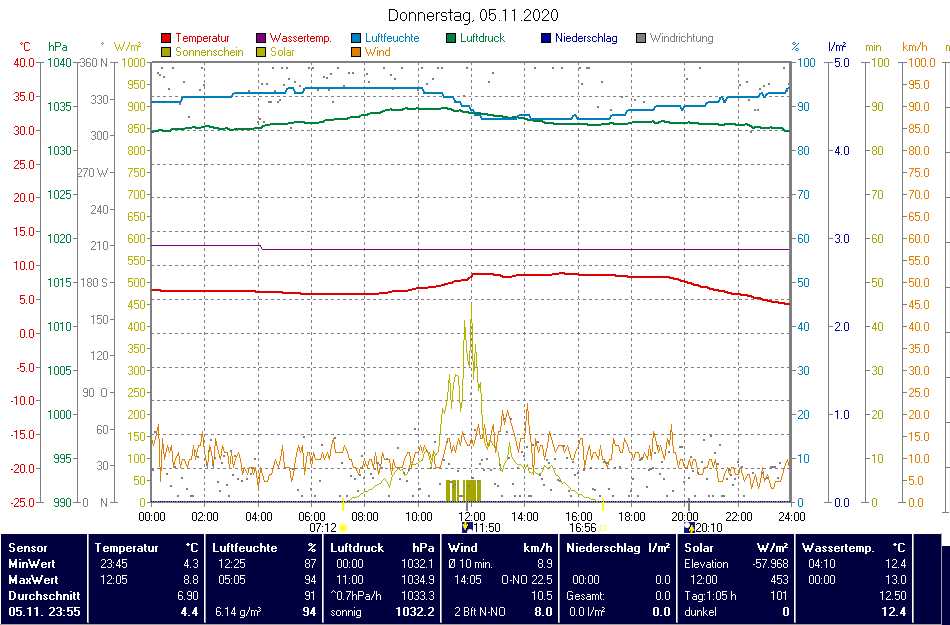Click the 05.11. 23:55 timestamp
The height and width of the screenshot is (625, 950).
pyautogui.click(x=44, y=612)
